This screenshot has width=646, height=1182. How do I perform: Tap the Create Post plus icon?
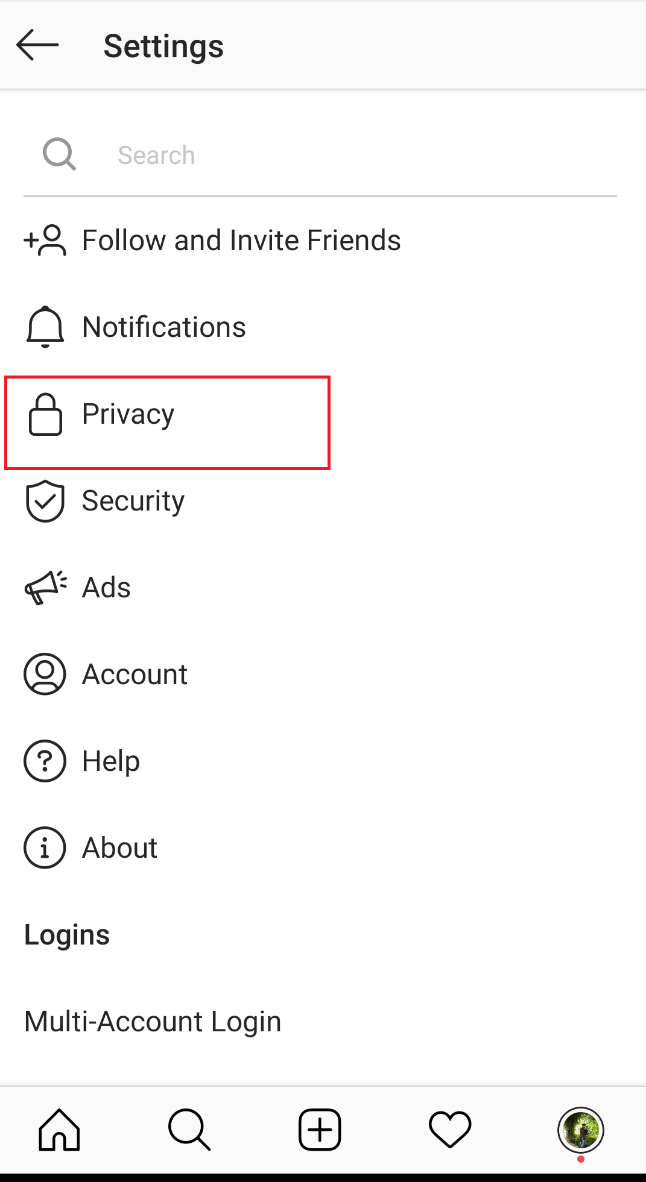[319, 1130]
